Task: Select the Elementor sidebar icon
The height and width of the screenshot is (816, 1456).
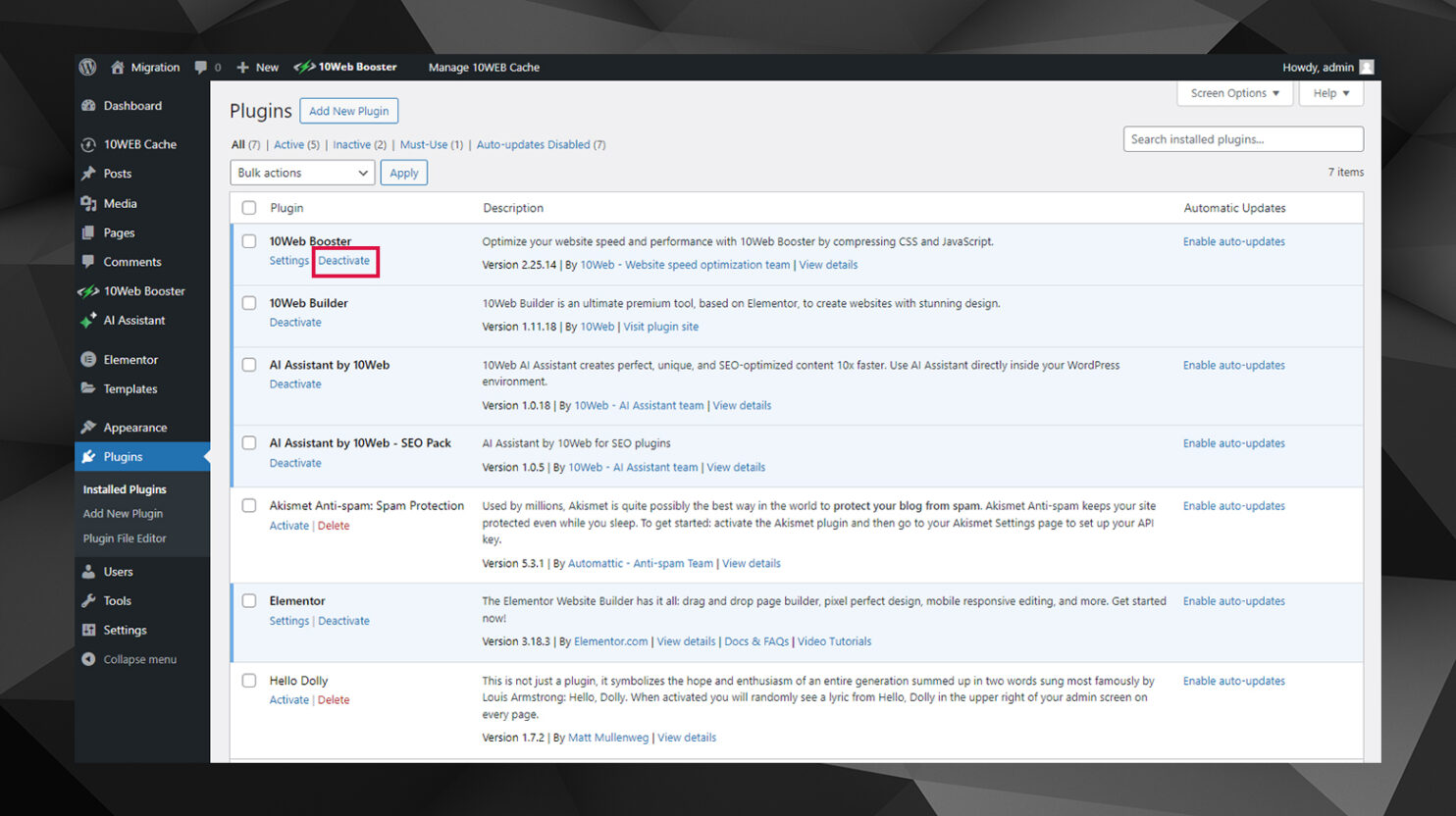Action: pos(89,359)
